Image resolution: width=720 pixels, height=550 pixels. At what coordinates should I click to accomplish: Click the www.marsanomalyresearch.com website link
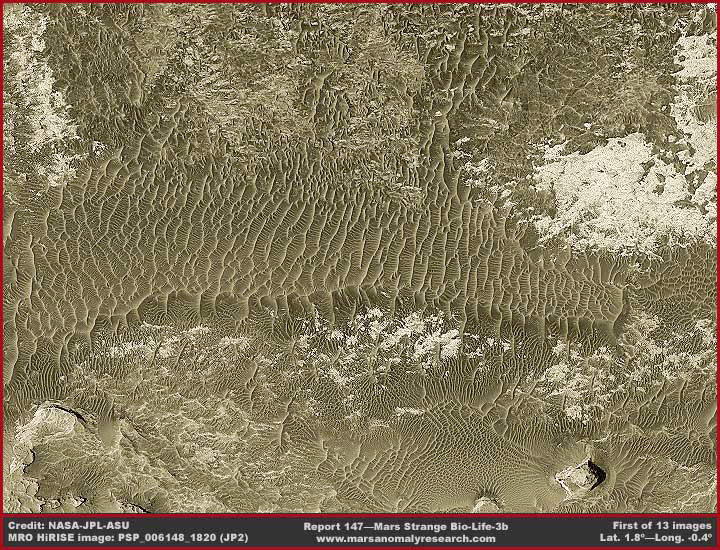click(405, 538)
